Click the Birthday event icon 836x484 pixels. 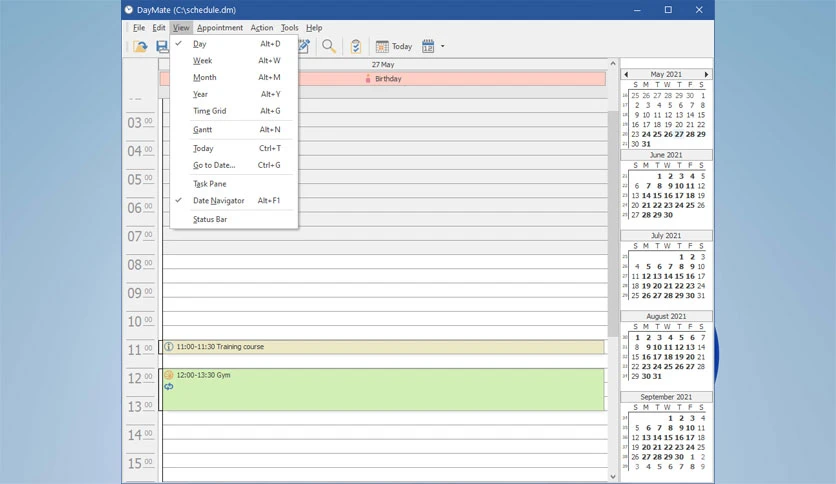[x=367, y=79]
